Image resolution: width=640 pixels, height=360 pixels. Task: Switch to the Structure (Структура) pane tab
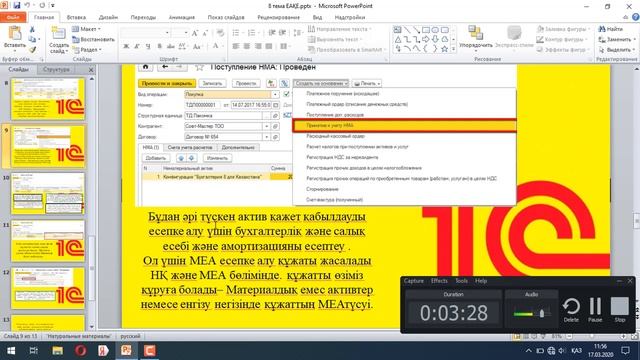tap(56, 69)
